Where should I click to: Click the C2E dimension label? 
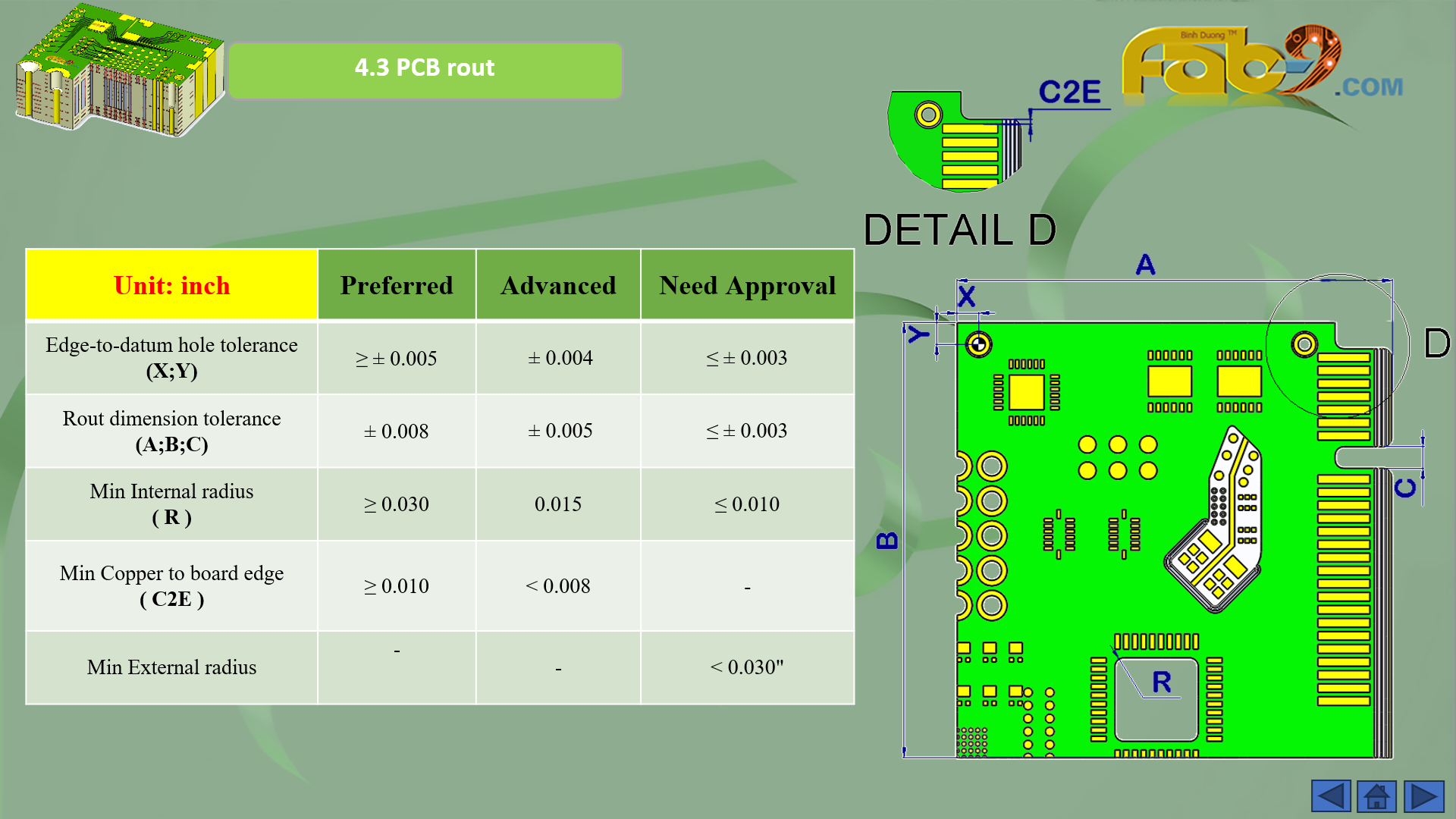click(x=1069, y=93)
